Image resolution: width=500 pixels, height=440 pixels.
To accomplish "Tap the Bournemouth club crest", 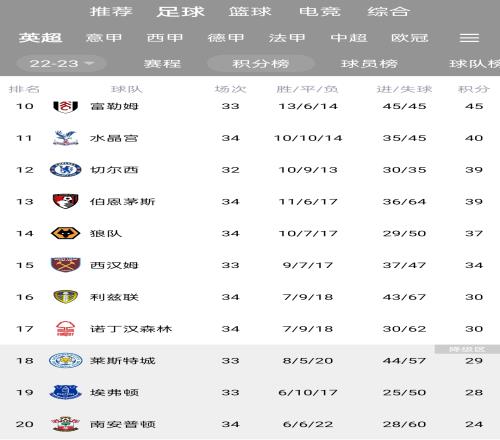I will click(65, 201).
